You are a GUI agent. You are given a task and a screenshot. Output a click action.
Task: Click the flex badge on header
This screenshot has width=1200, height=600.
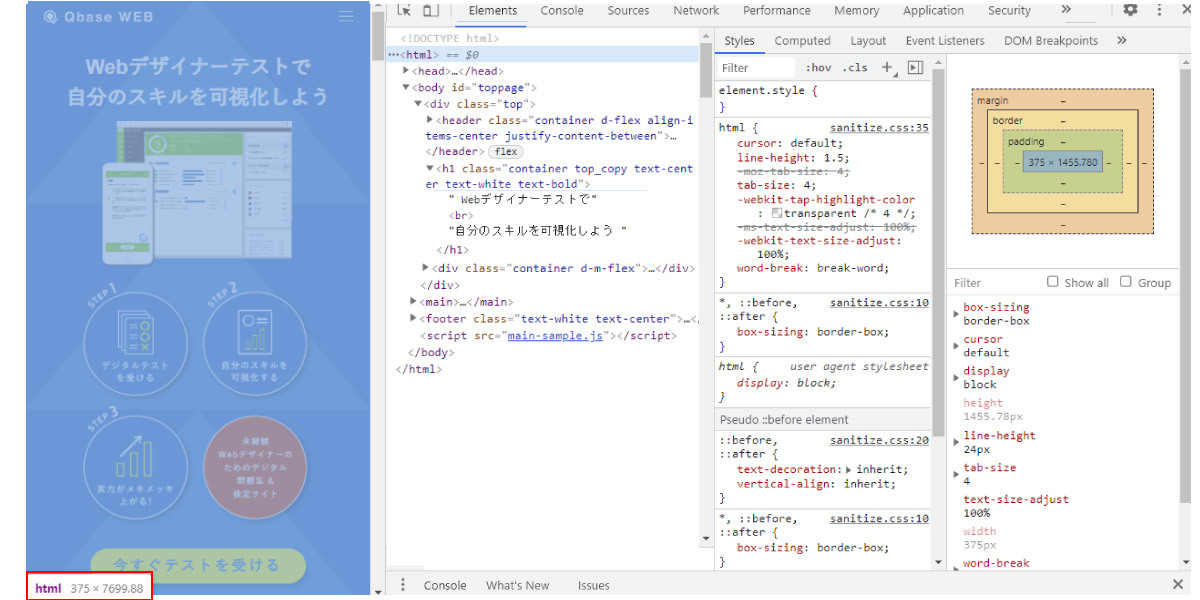click(x=507, y=152)
